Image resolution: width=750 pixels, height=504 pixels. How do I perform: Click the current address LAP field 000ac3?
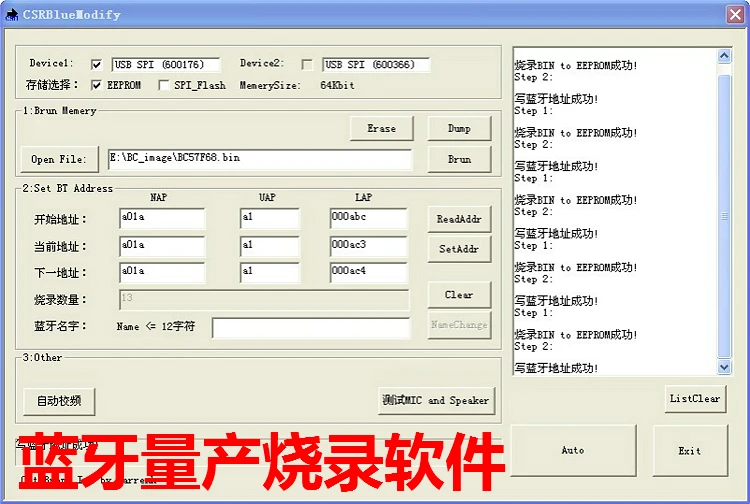369,246
